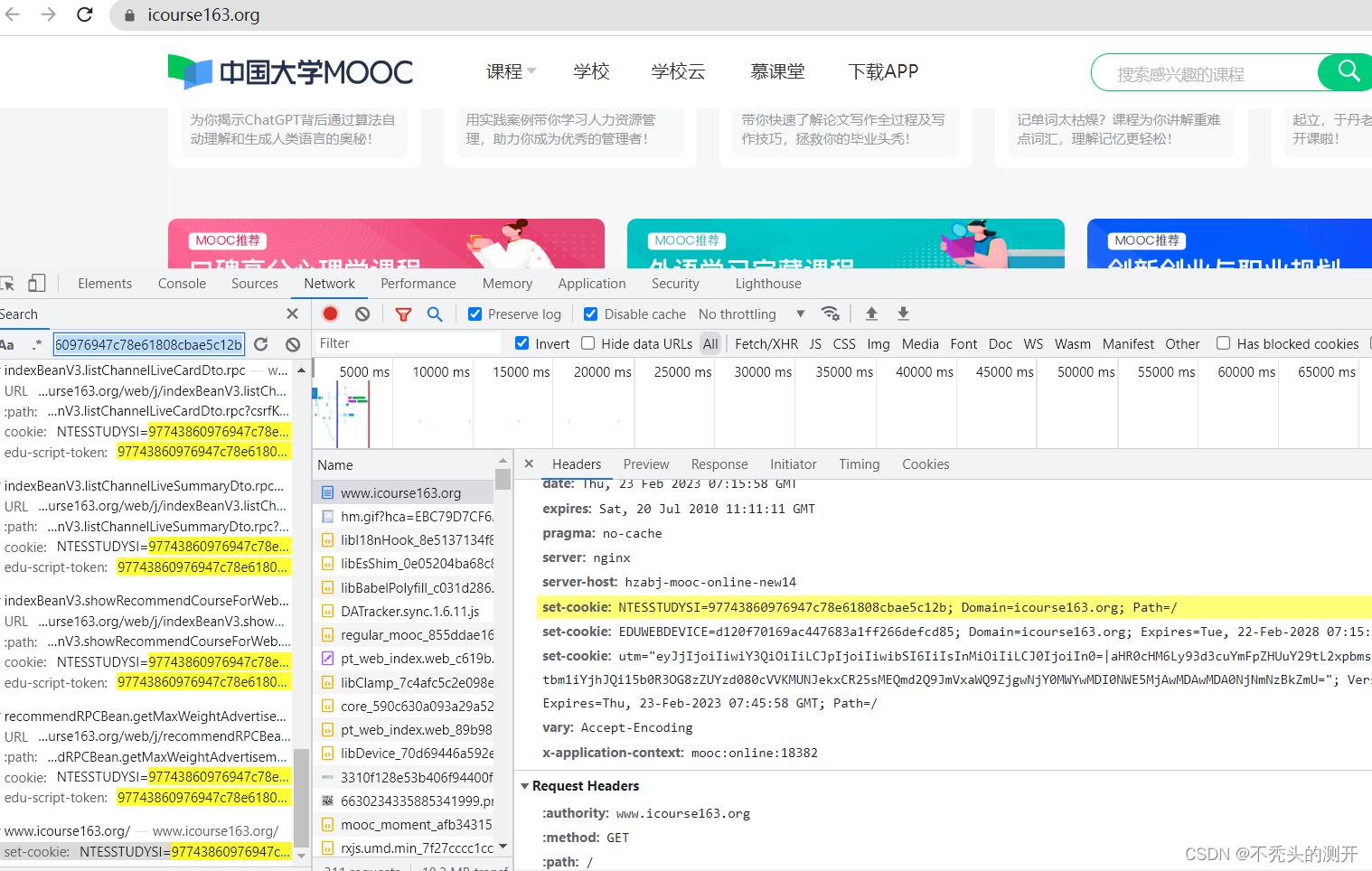This screenshot has height=871, width=1372.
Task: Click the search query input field
Action: (x=149, y=344)
